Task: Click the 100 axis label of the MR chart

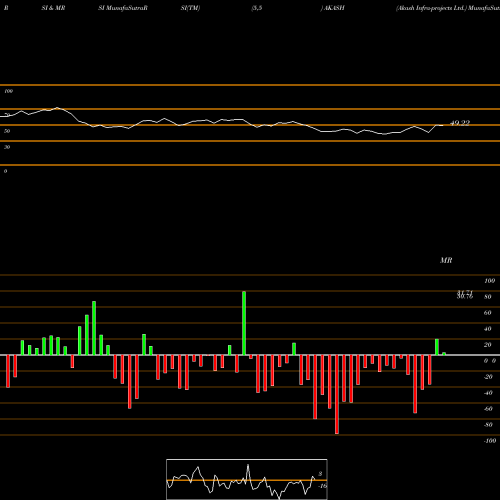Action: pyautogui.click(x=490, y=281)
